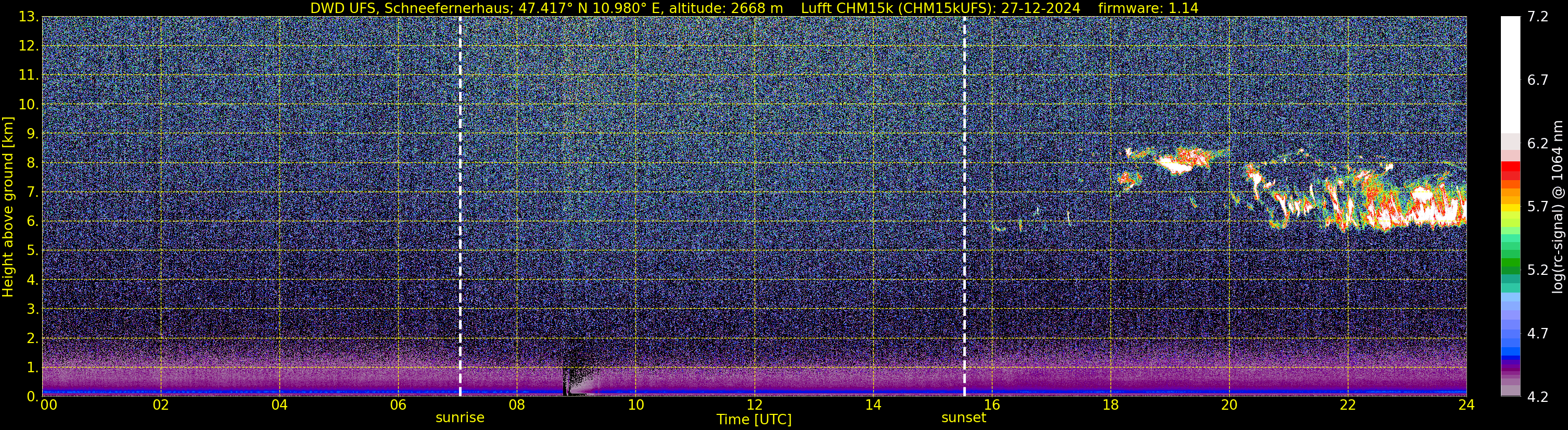Click the height axis tick '9.'
Screen dimensions: 1568x430
[x=33, y=134]
